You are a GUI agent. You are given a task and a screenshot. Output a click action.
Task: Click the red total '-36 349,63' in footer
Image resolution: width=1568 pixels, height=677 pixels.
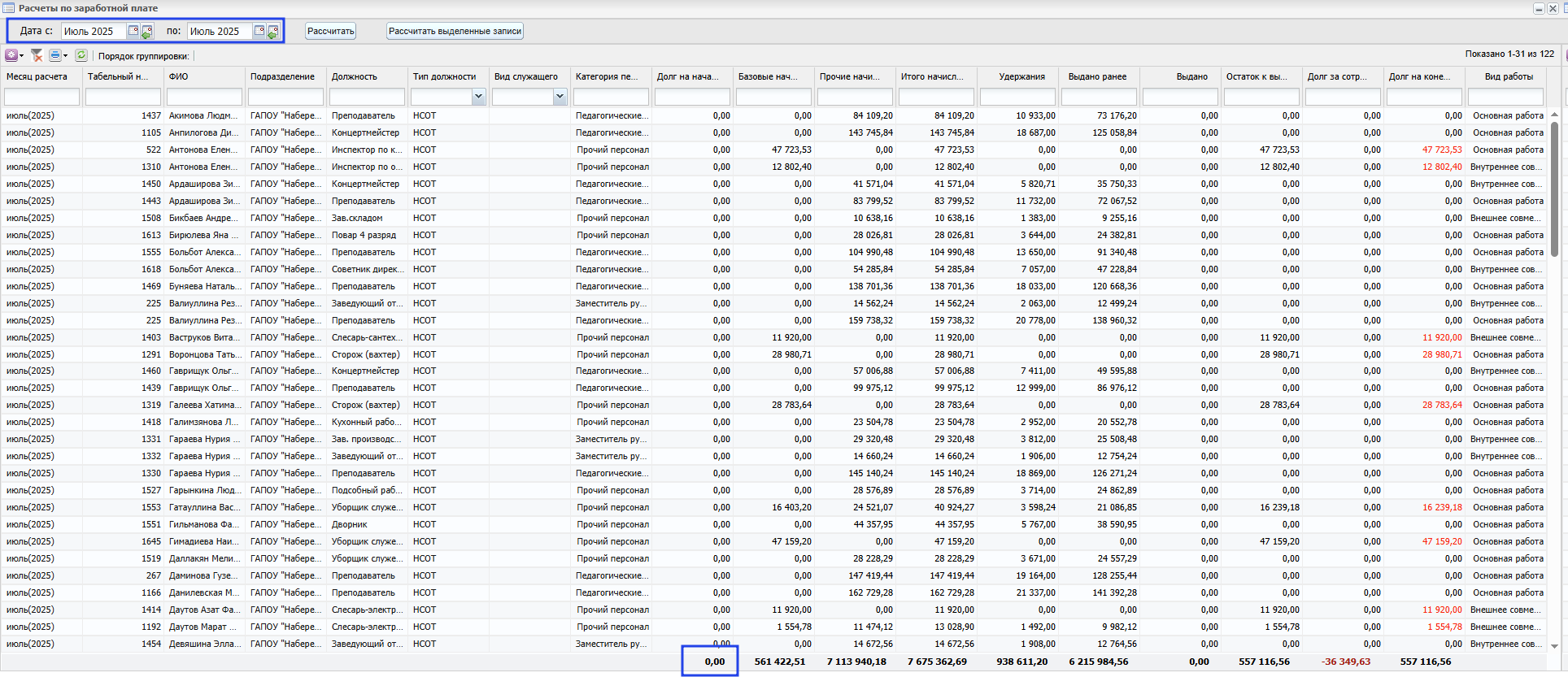[1346, 662]
